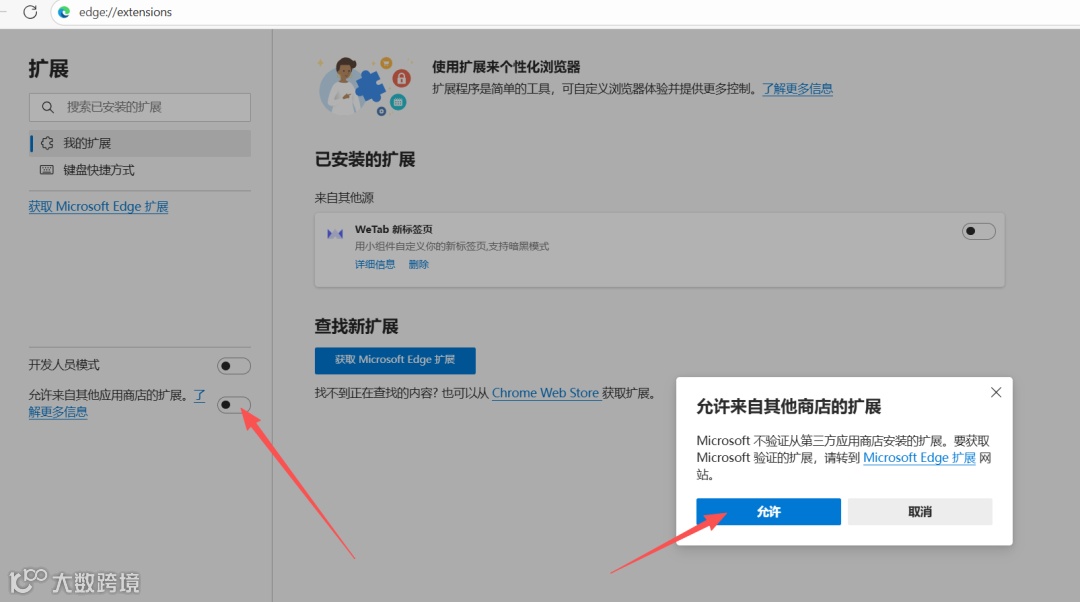Click 删除 to remove WeTab extension
The height and width of the screenshot is (602, 1080).
(x=418, y=264)
